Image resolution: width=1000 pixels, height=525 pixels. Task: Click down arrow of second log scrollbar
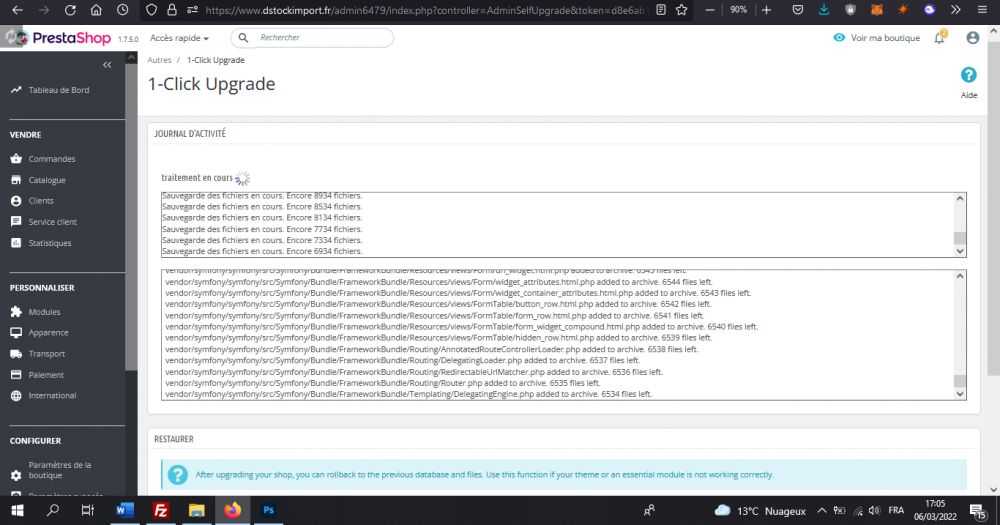coord(960,394)
